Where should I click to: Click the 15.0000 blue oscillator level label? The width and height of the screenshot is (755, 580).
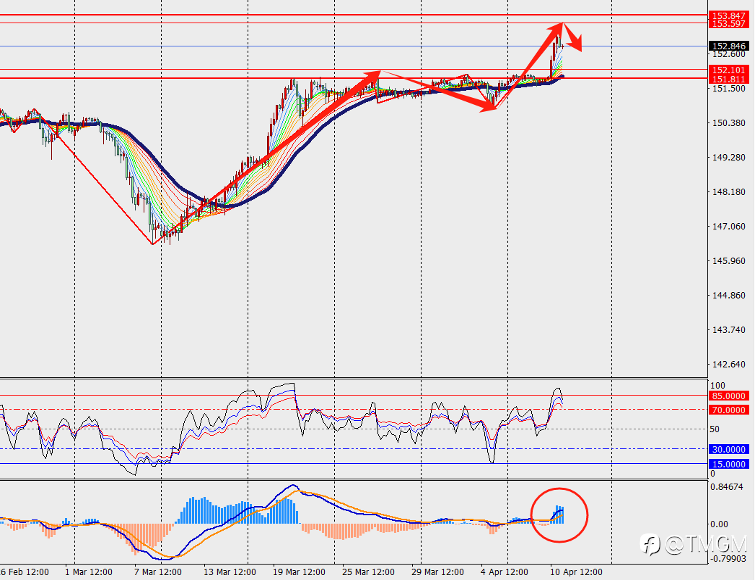coord(729,464)
